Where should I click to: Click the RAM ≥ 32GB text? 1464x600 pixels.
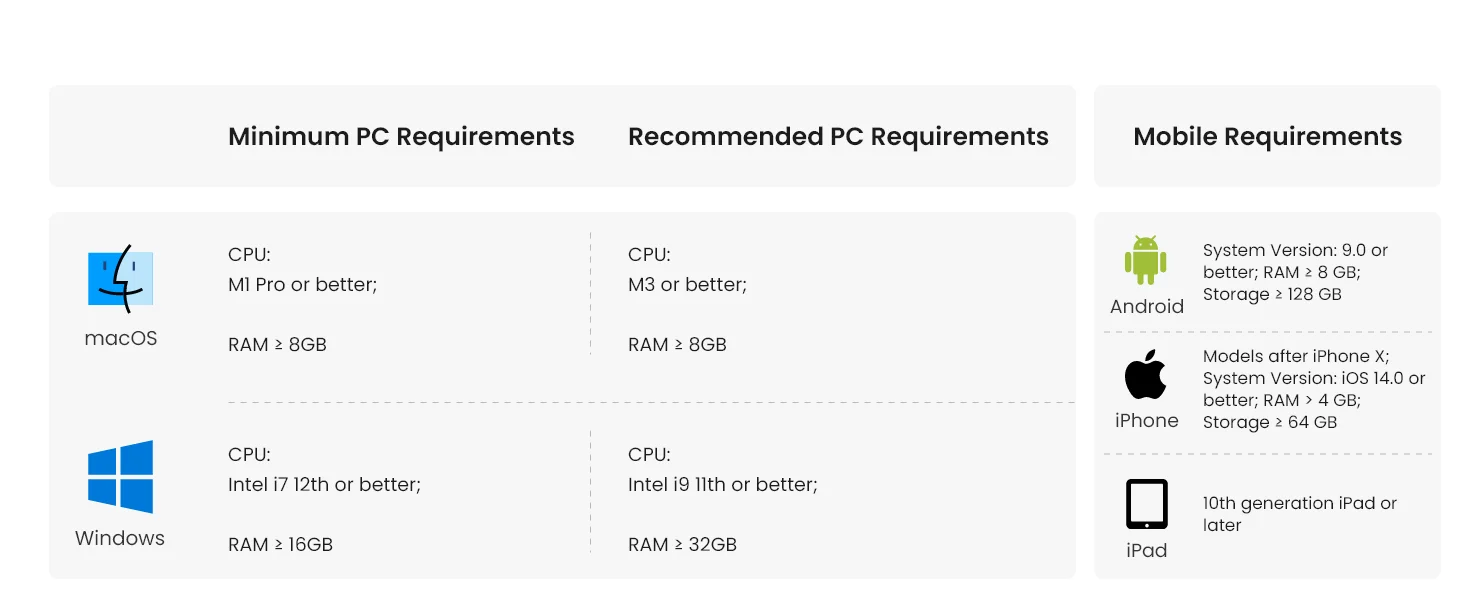point(682,544)
